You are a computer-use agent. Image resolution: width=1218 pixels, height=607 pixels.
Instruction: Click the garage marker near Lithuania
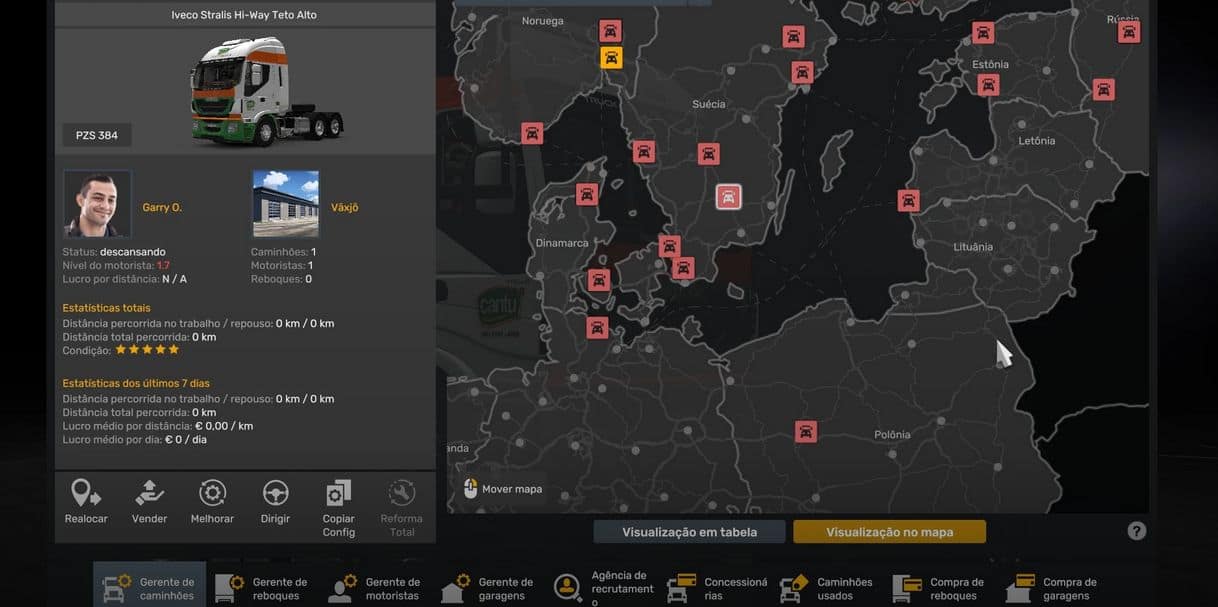coord(908,200)
